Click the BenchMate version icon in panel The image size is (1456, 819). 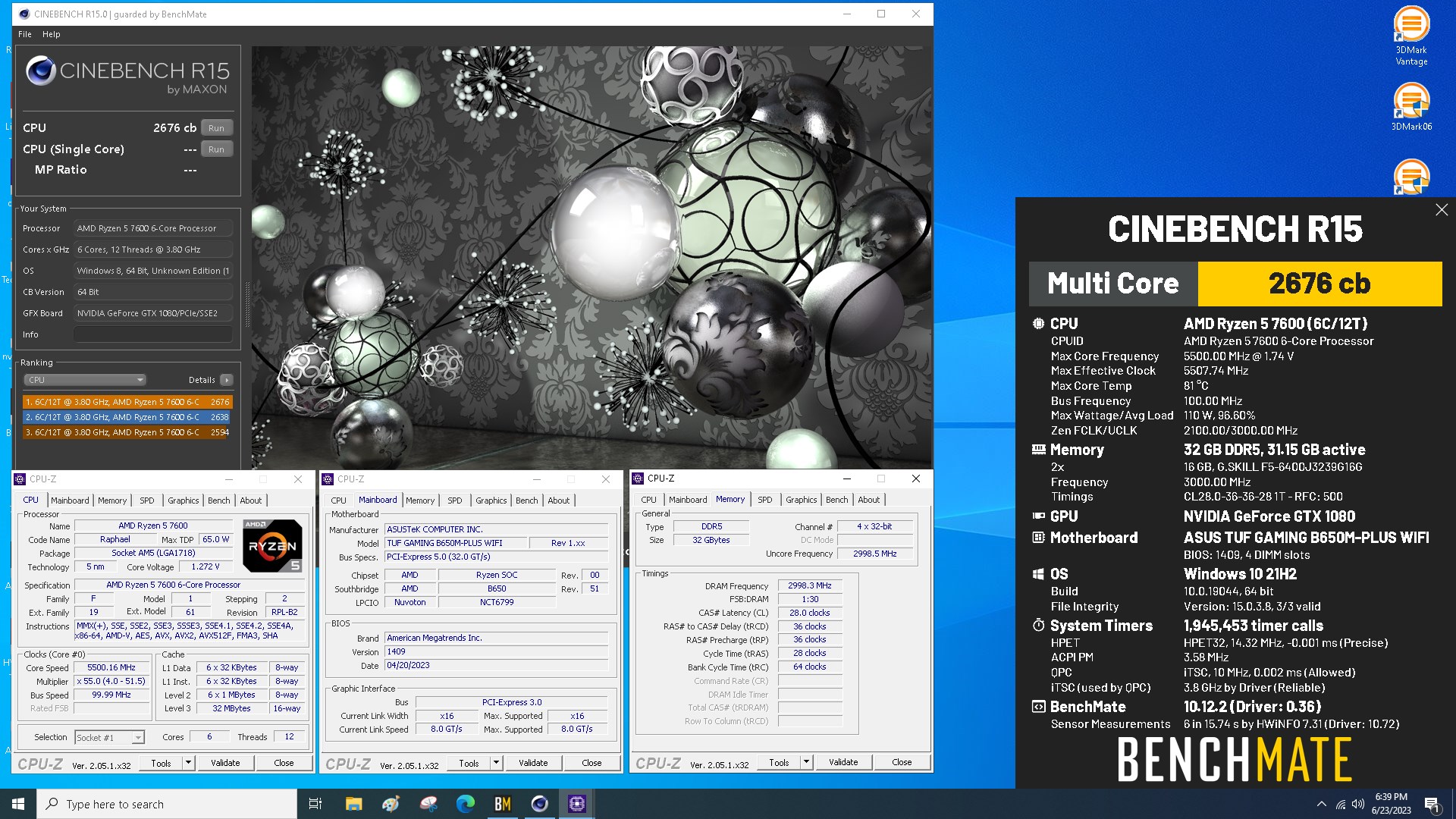click(1038, 707)
